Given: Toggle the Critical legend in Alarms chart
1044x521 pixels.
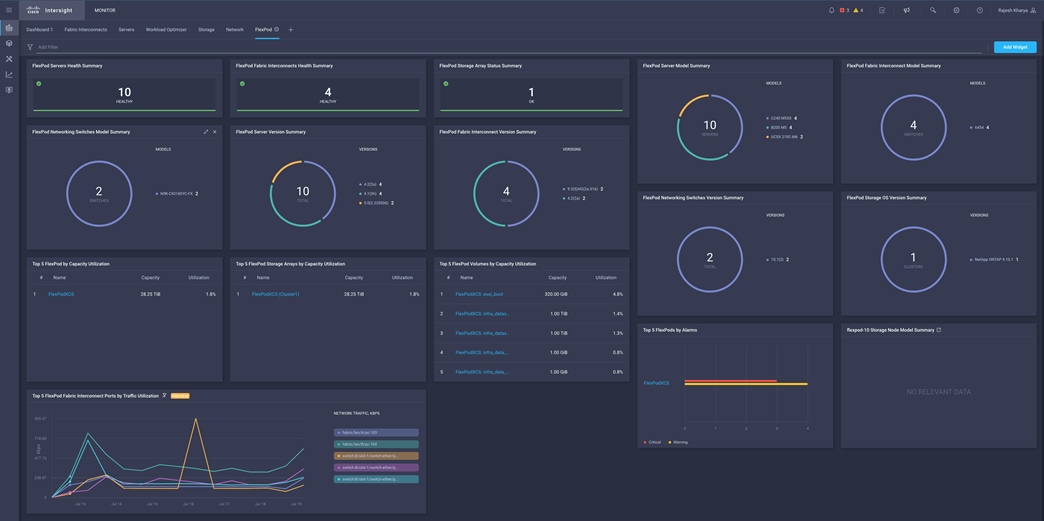Looking at the screenshot, I should click(x=652, y=442).
